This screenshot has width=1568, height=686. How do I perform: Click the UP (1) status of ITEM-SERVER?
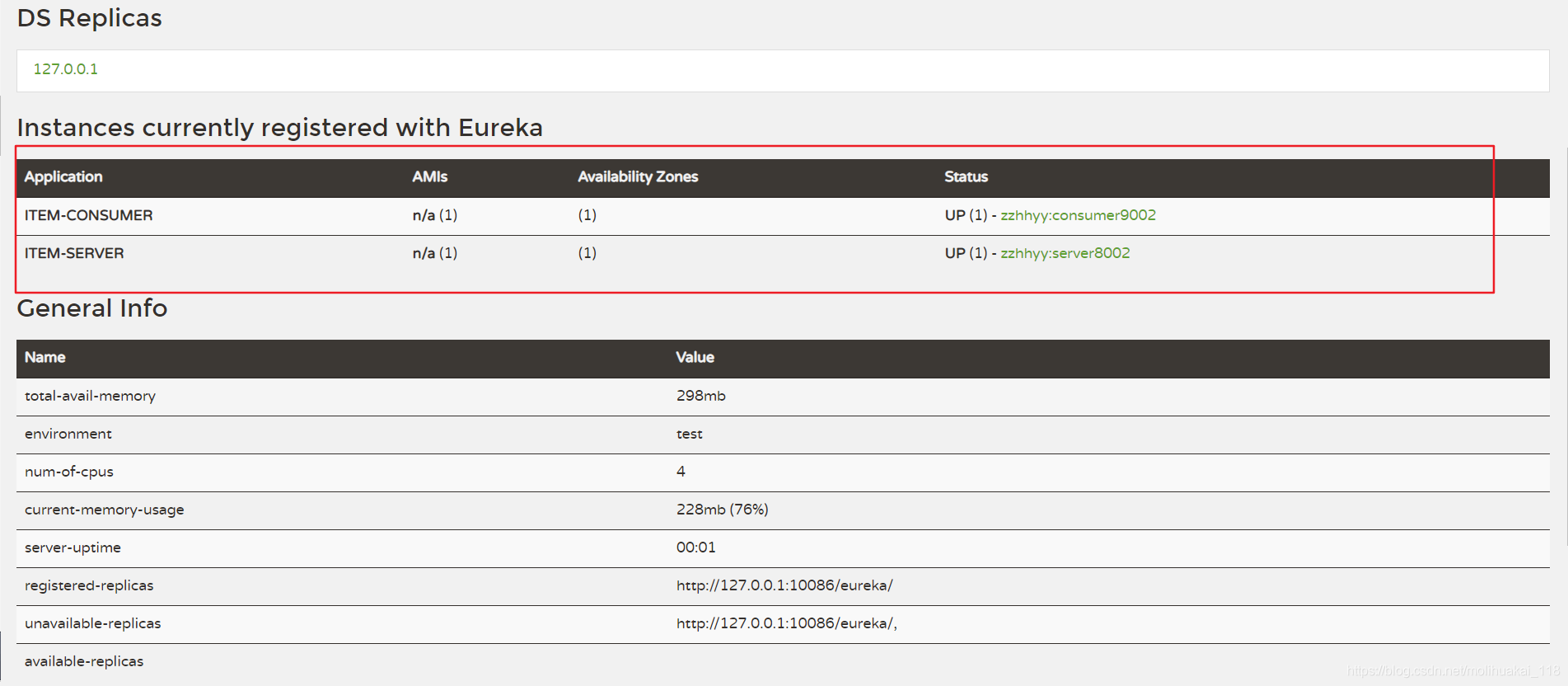(966, 253)
